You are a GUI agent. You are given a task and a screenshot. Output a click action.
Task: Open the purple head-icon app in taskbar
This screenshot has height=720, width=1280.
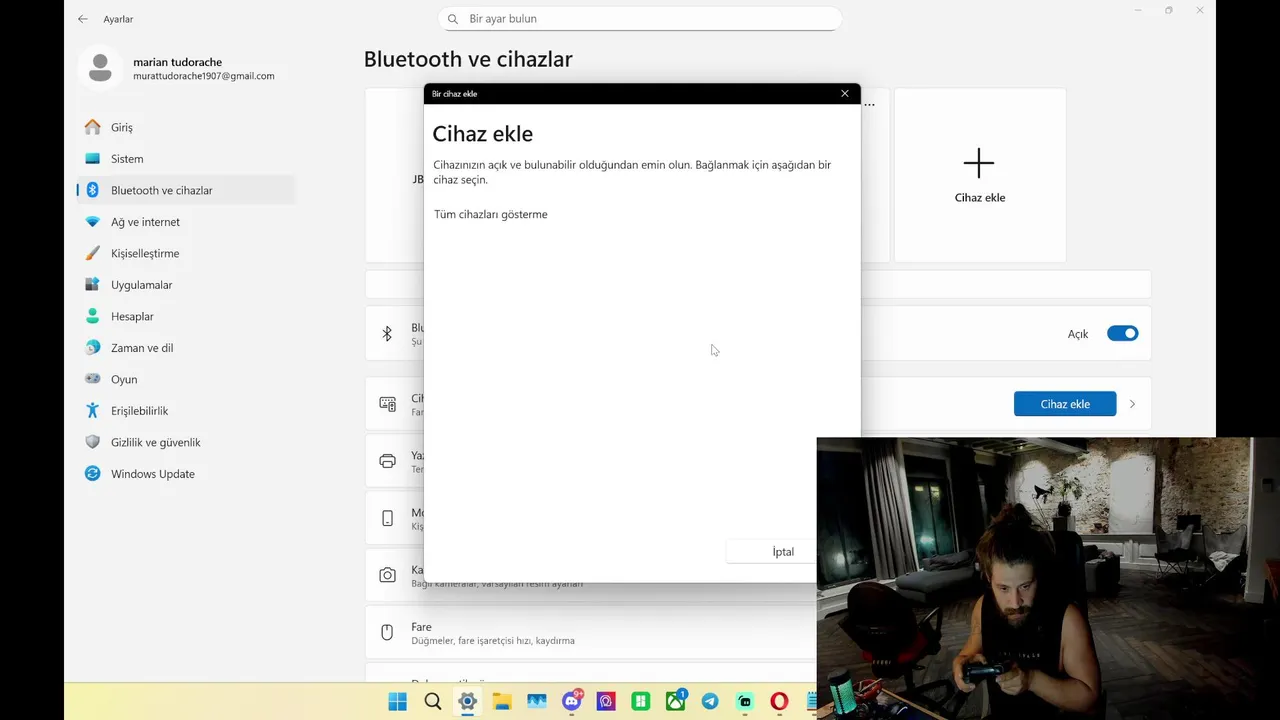[606, 701]
